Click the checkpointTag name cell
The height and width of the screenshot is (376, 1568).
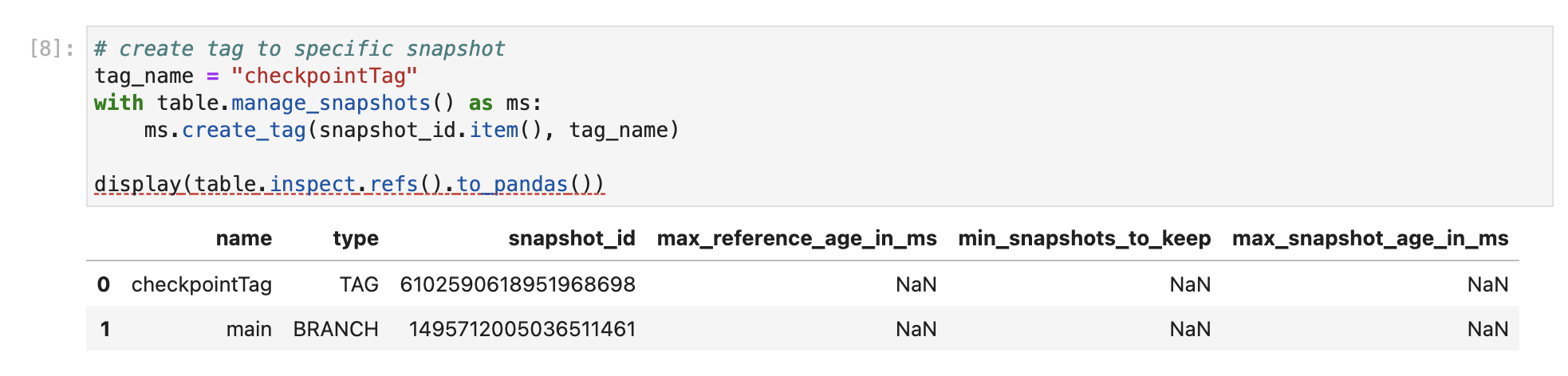[202, 284]
